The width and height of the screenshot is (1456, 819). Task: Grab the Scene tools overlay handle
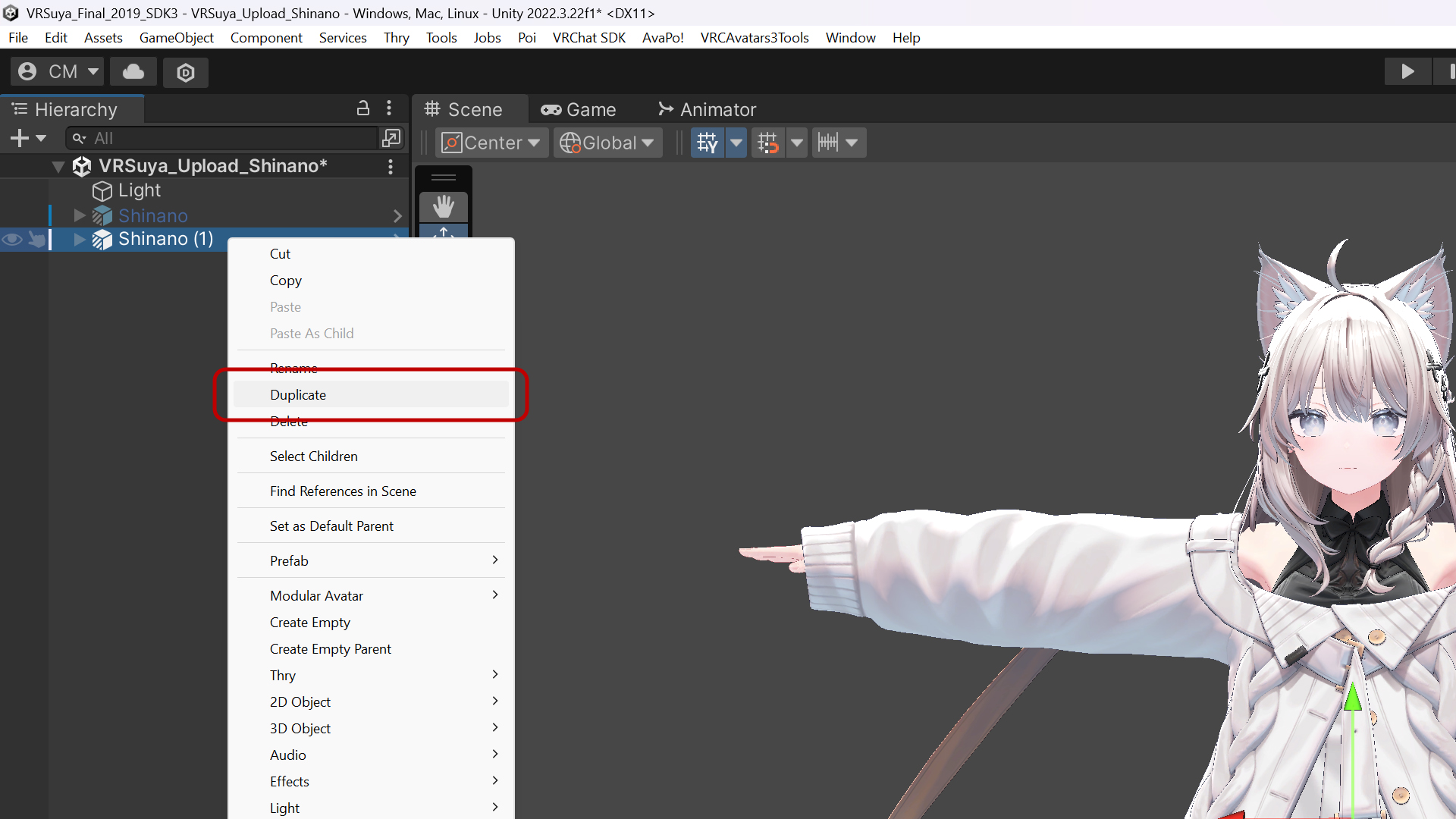click(x=444, y=177)
